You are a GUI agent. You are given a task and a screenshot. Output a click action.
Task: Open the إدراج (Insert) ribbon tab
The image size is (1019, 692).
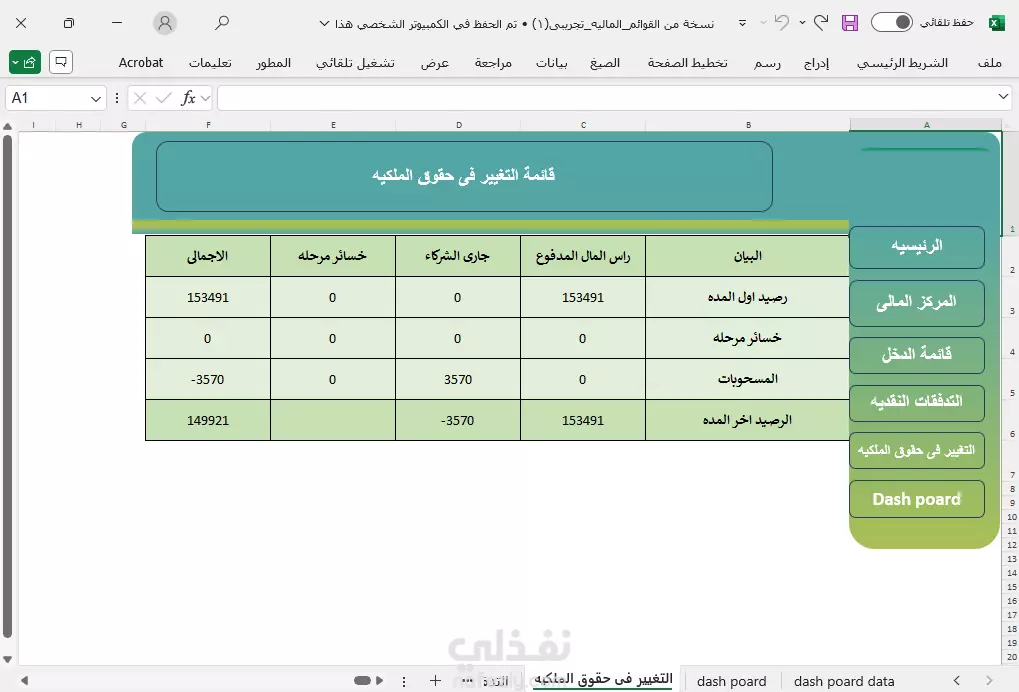tap(816, 63)
